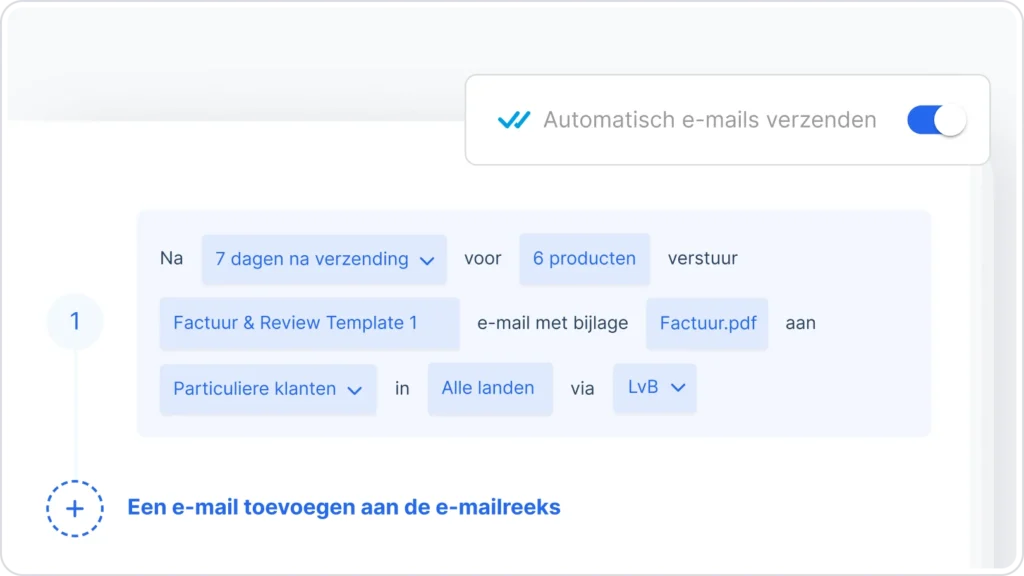Select the Alle landen field
The image size is (1024, 576).
(x=489, y=388)
